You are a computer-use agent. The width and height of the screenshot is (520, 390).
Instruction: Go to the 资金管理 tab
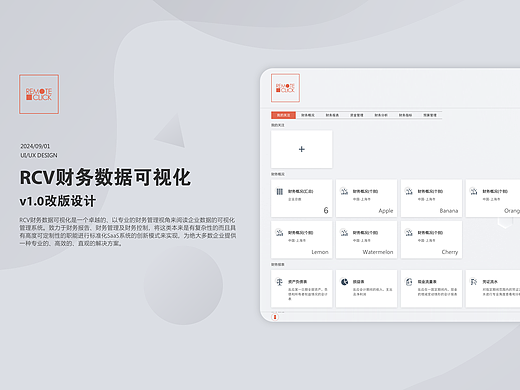click(357, 115)
